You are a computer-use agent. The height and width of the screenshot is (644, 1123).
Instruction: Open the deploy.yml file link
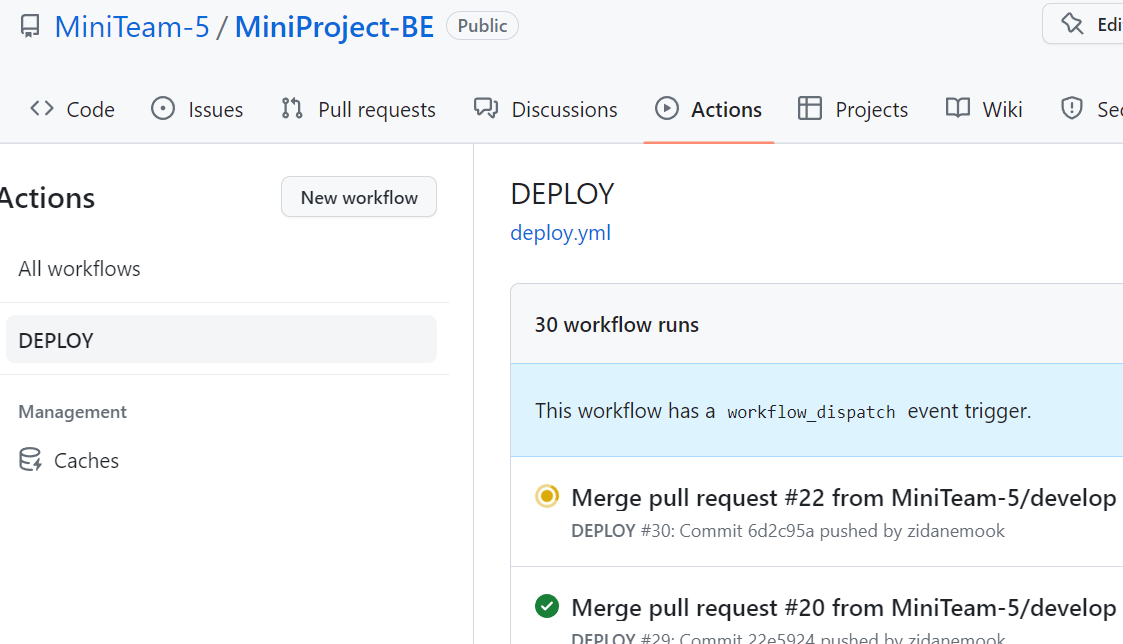click(x=561, y=233)
